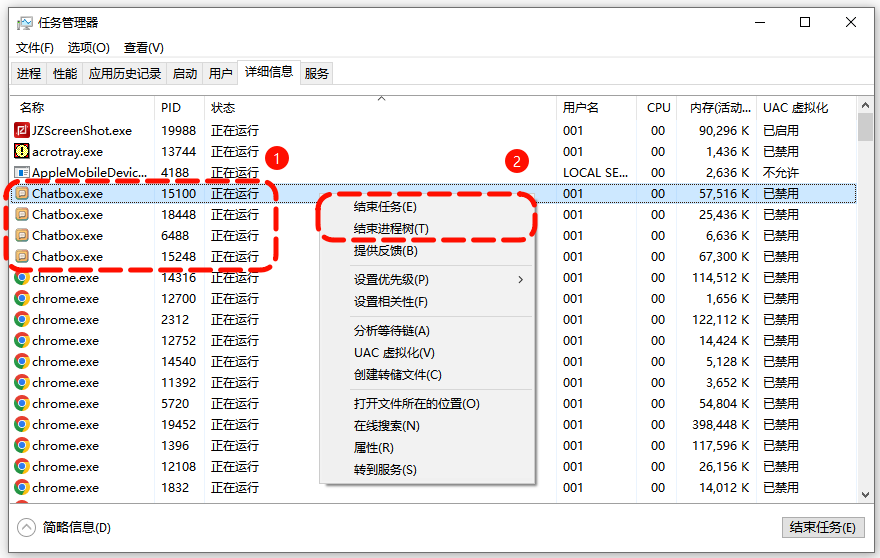
Task: Sort by the CPU column header
Action: [657, 108]
